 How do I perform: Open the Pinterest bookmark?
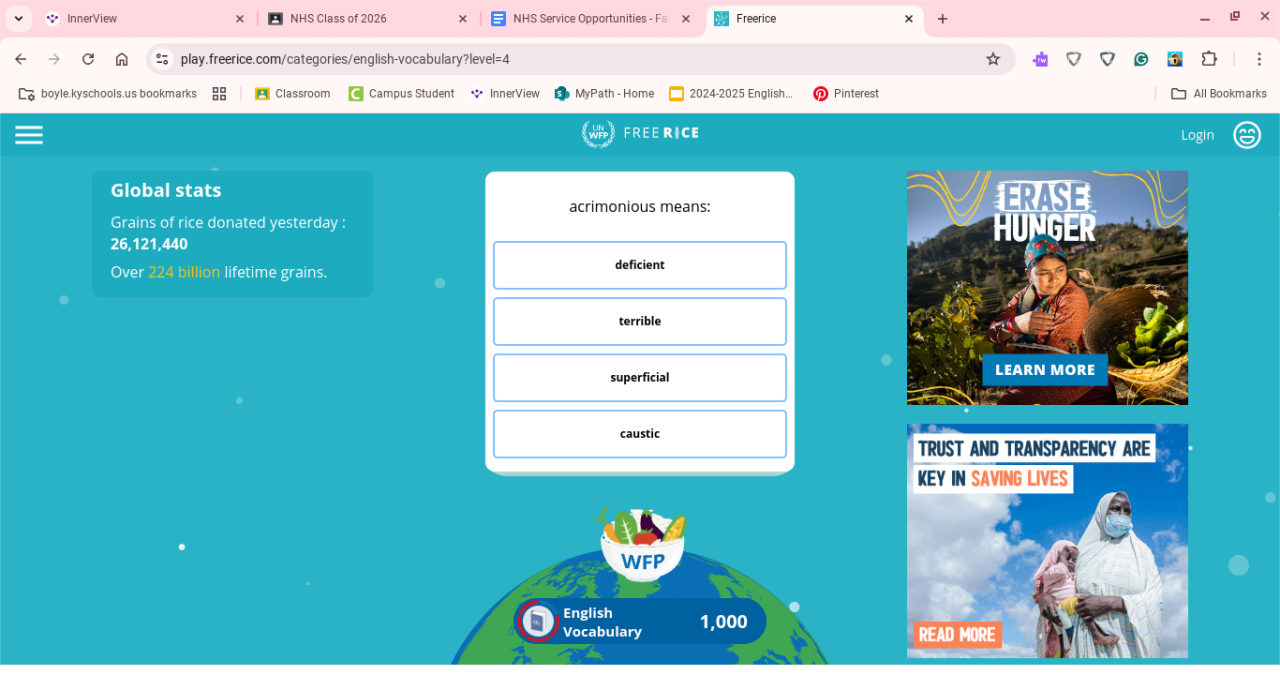[846, 93]
